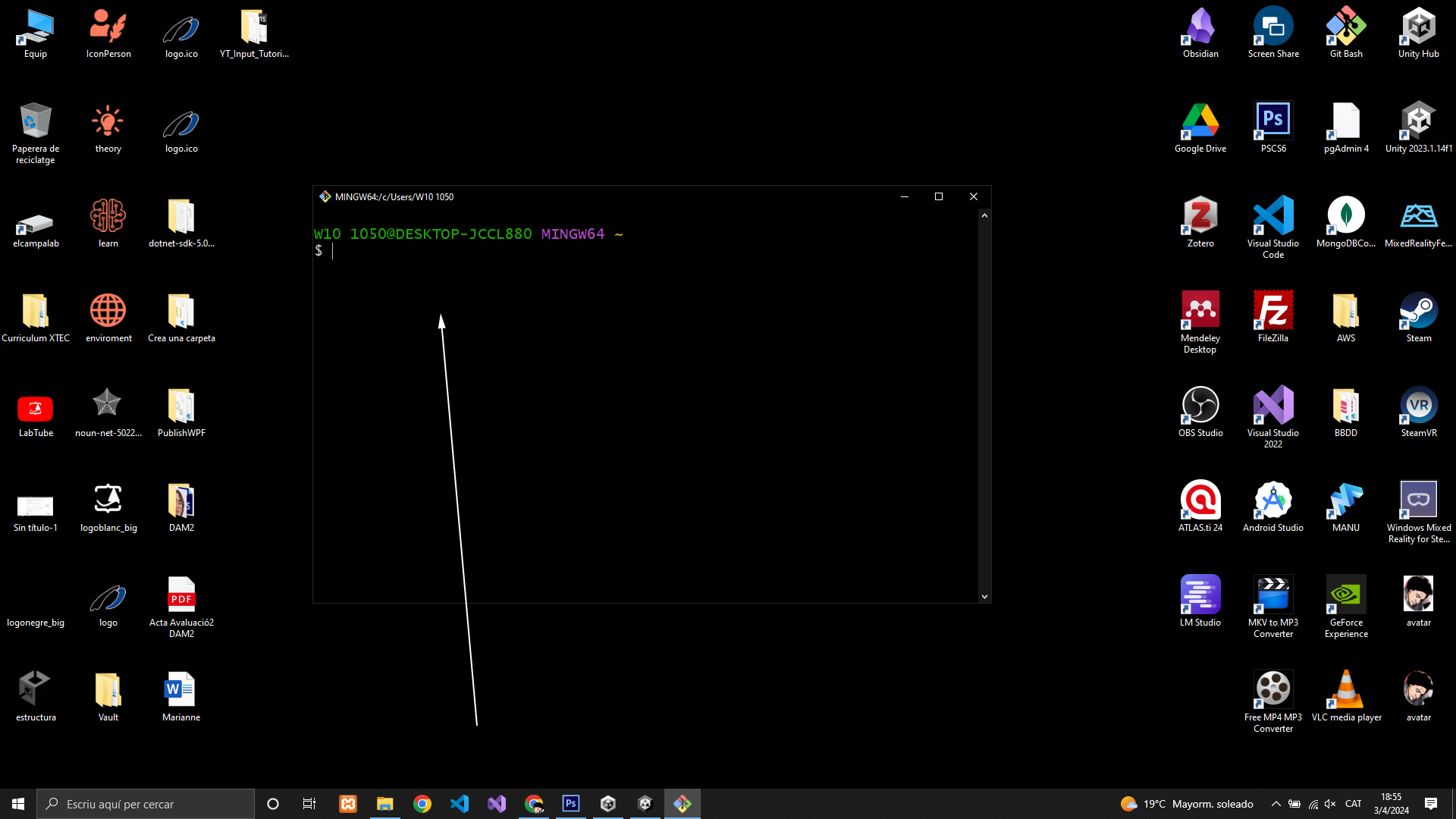The width and height of the screenshot is (1456, 819).
Task: Show hidden system tray icons
Action: tap(1276, 804)
